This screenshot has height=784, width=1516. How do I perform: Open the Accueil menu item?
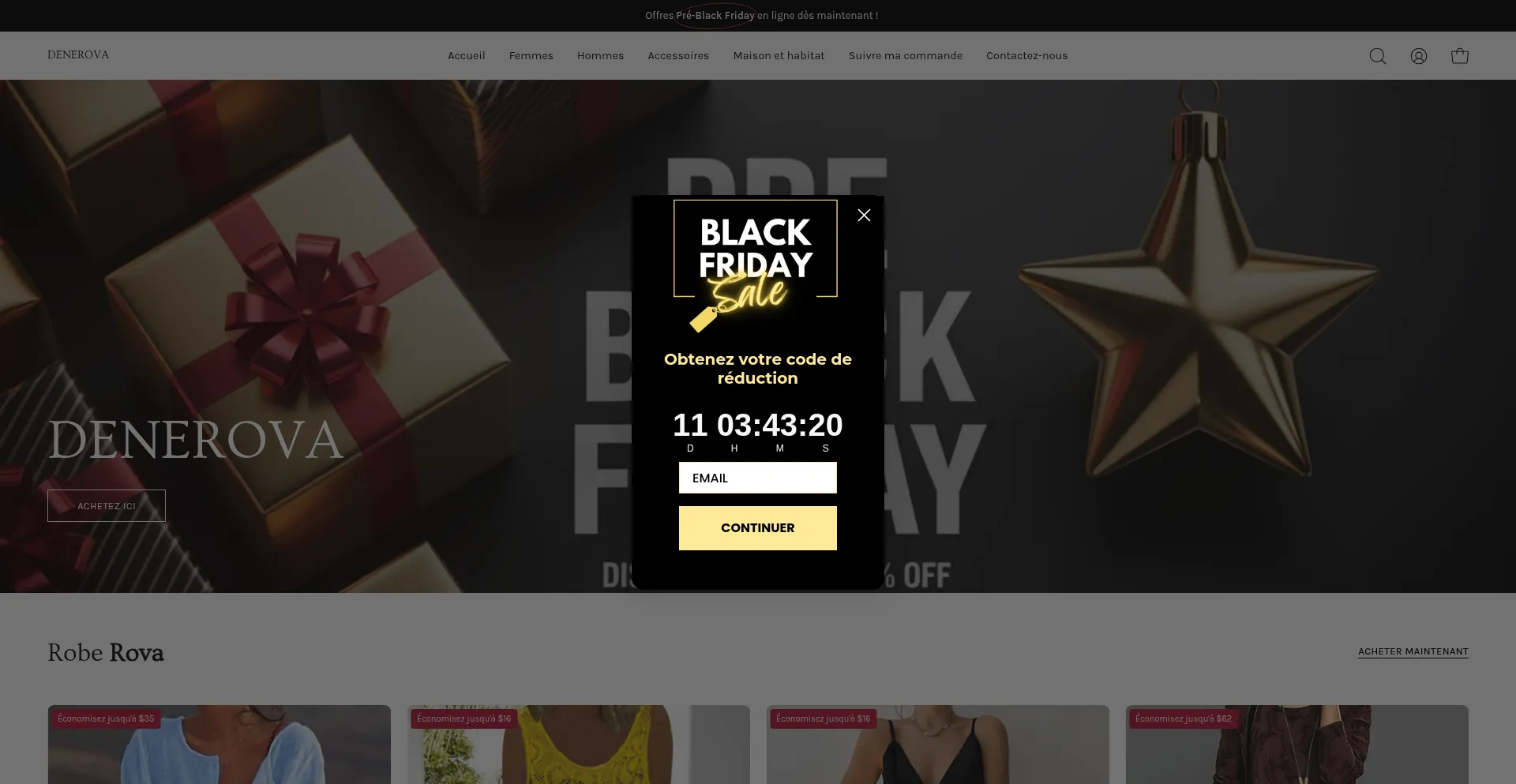pyautogui.click(x=467, y=56)
